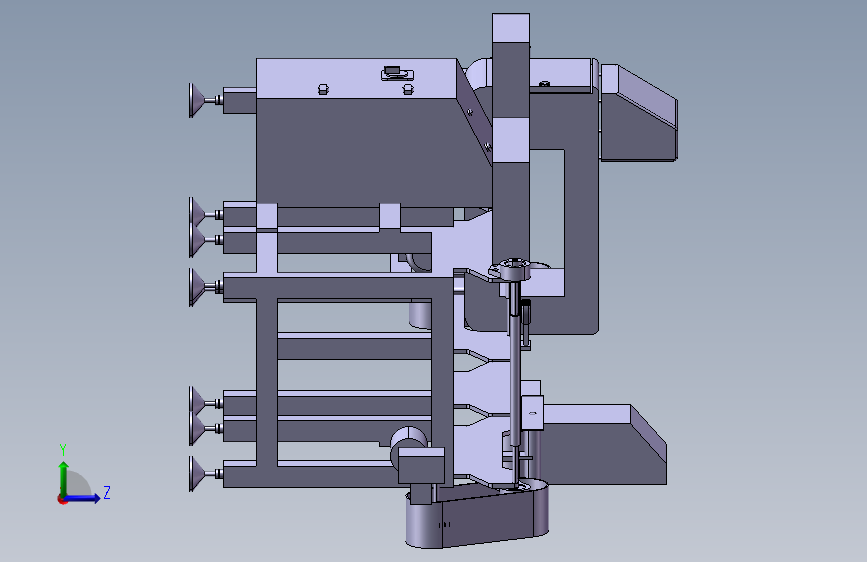Viewport: 867px width, 562px height.
Task: Select the topmost suction cup on the left side
Action: tap(198, 100)
